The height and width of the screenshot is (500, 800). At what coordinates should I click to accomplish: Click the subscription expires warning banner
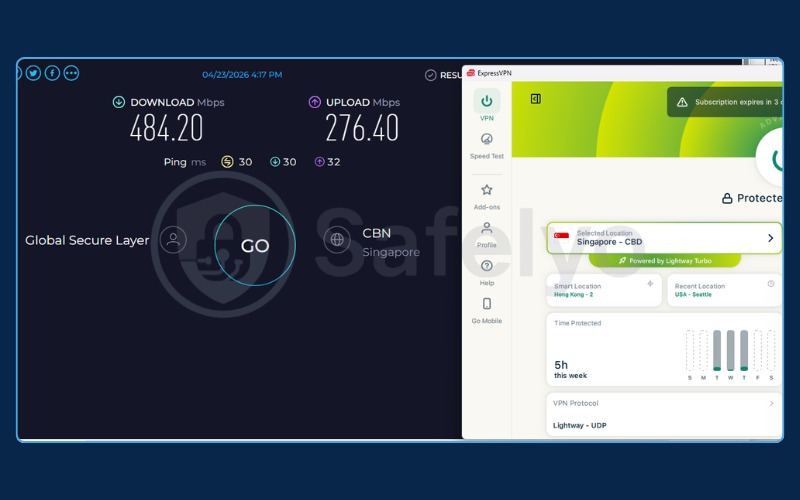click(x=724, y=102)
